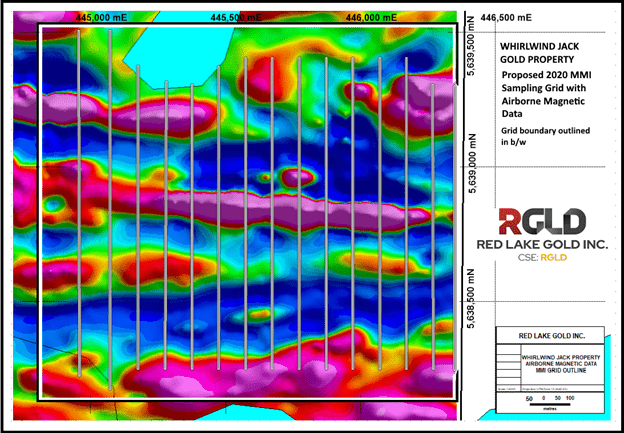Click the 5,639,500 mN northing label
Viewport: 624px width, 433px height.
[x=472, y=45]
